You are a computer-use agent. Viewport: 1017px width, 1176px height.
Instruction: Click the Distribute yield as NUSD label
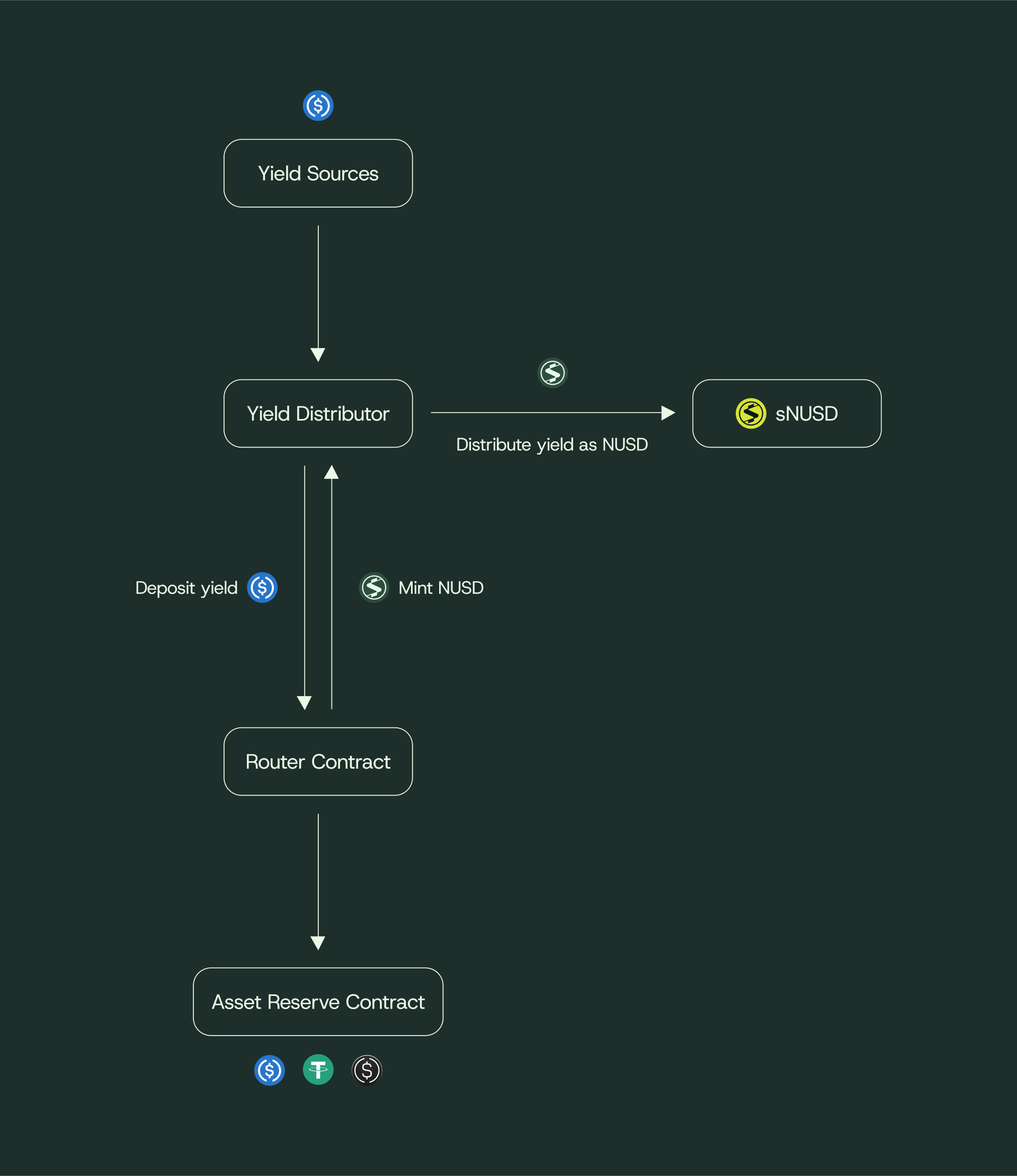click(551, 444)
